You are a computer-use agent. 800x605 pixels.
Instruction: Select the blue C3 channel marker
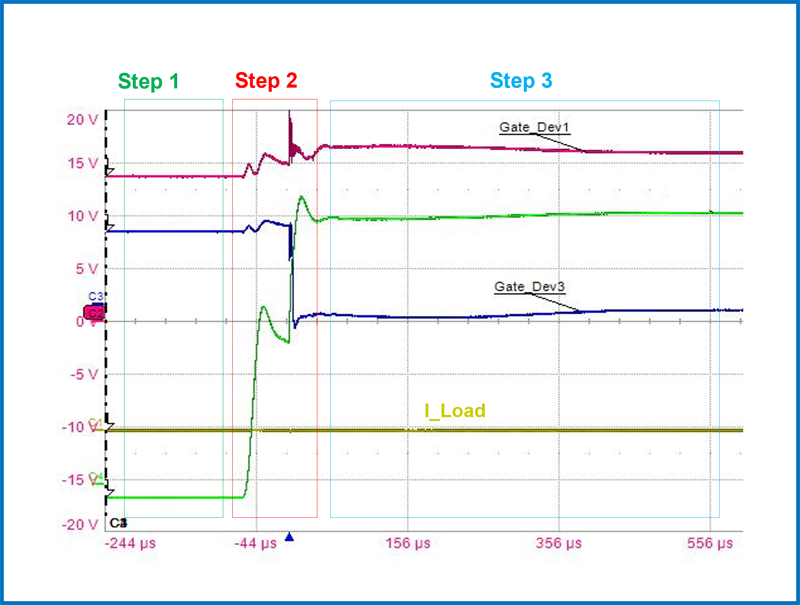(96, 297)
